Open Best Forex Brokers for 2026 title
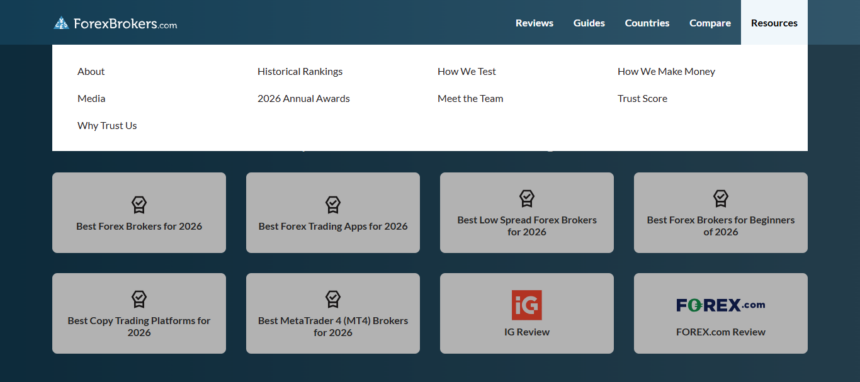This screenshot has width=860, height=382. click(139, 226)
